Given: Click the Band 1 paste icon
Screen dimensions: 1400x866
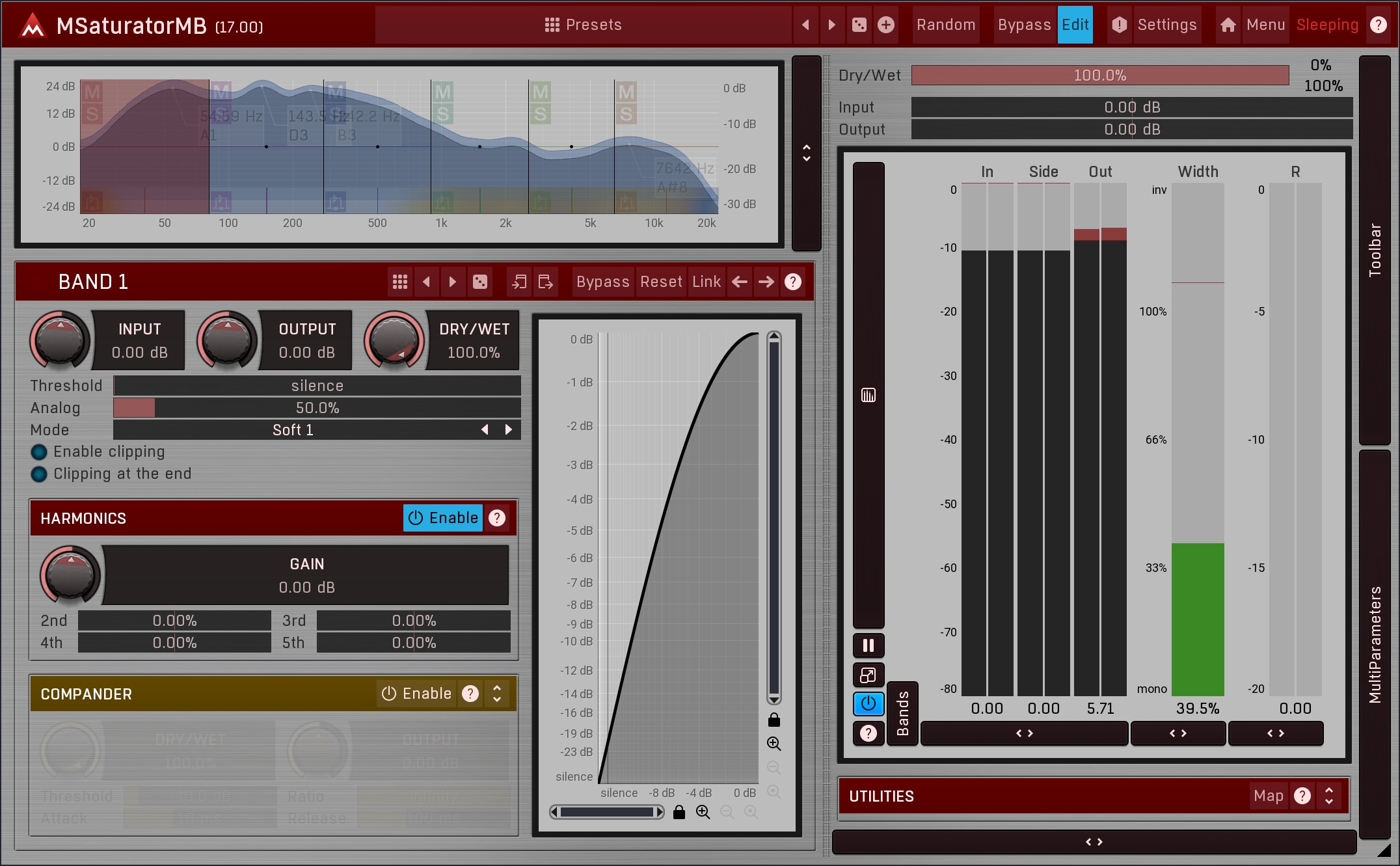Looking at the screenshot, I should [546, 282].
